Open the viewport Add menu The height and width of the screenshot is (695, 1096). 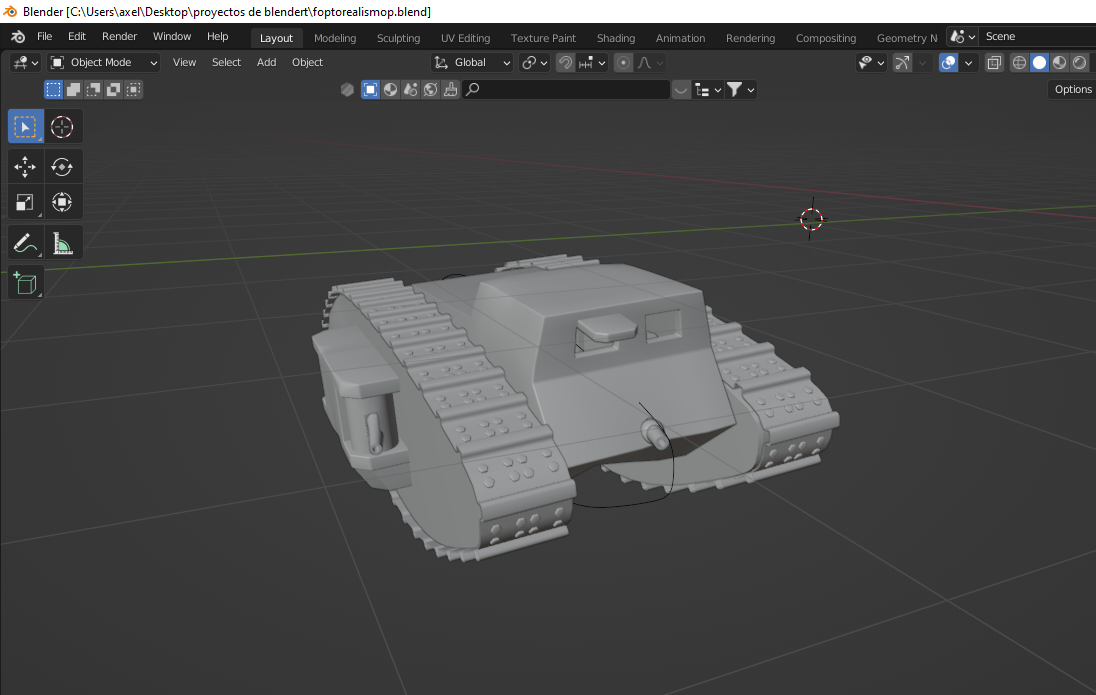tap(266, 62)
